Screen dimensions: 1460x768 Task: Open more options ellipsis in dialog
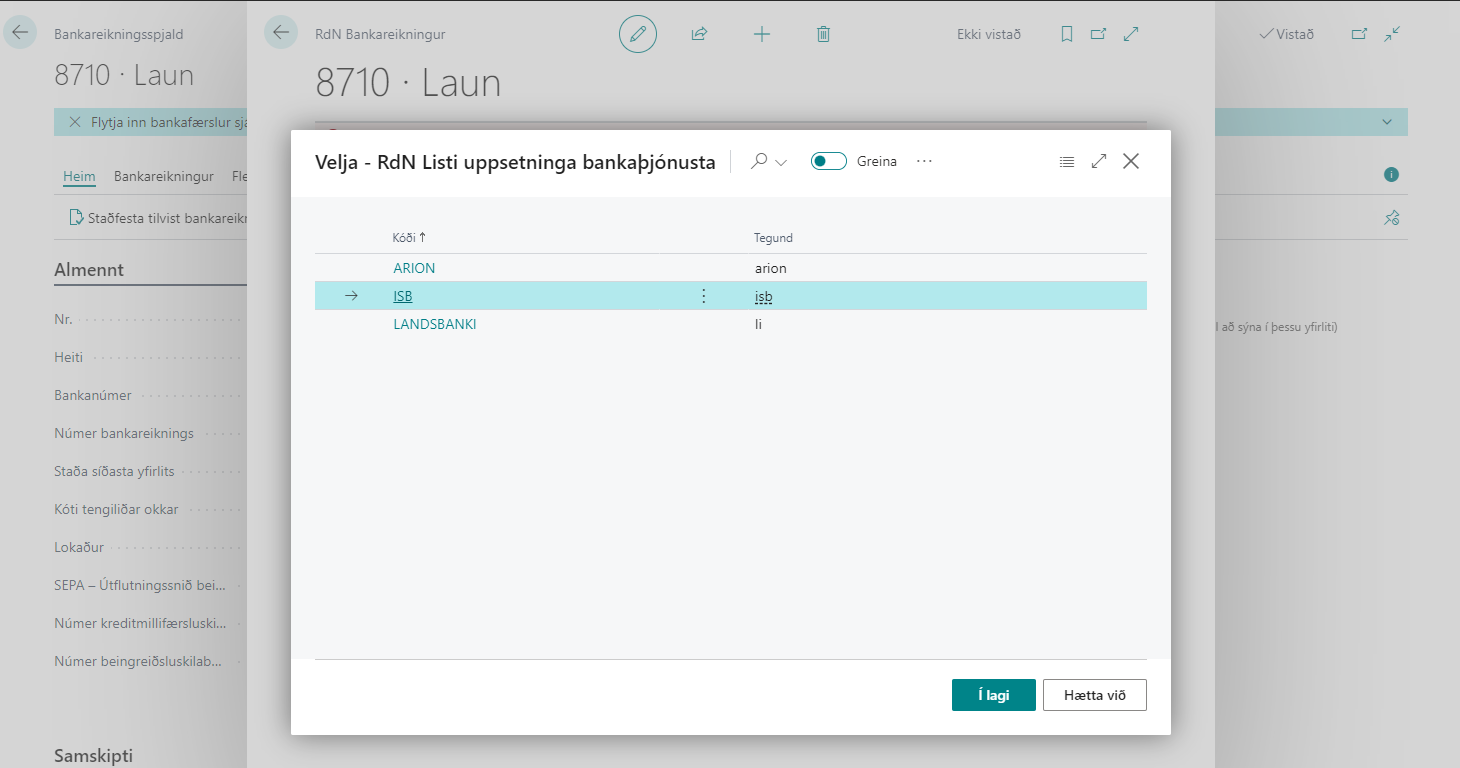click(924, 161)
